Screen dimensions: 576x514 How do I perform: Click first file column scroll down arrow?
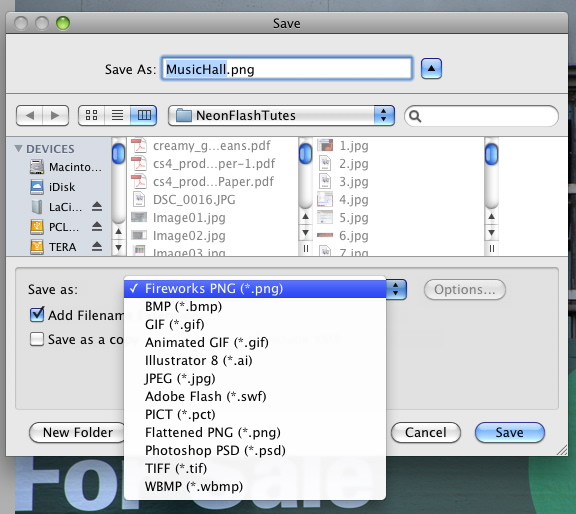pos(305,233)
